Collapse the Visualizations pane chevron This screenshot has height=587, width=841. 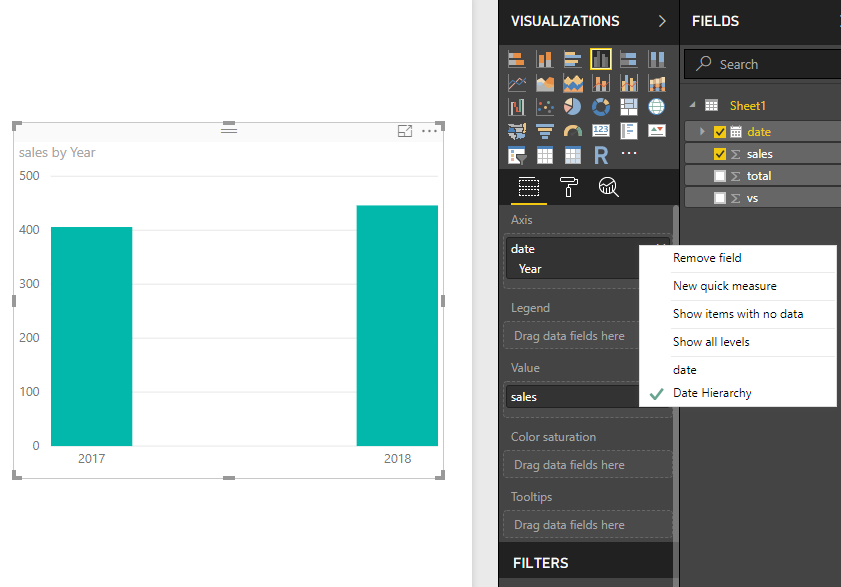coord(662,21)
